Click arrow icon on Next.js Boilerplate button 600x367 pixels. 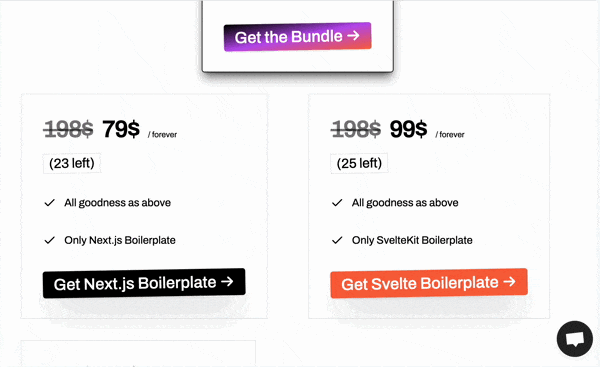point(227,282)
